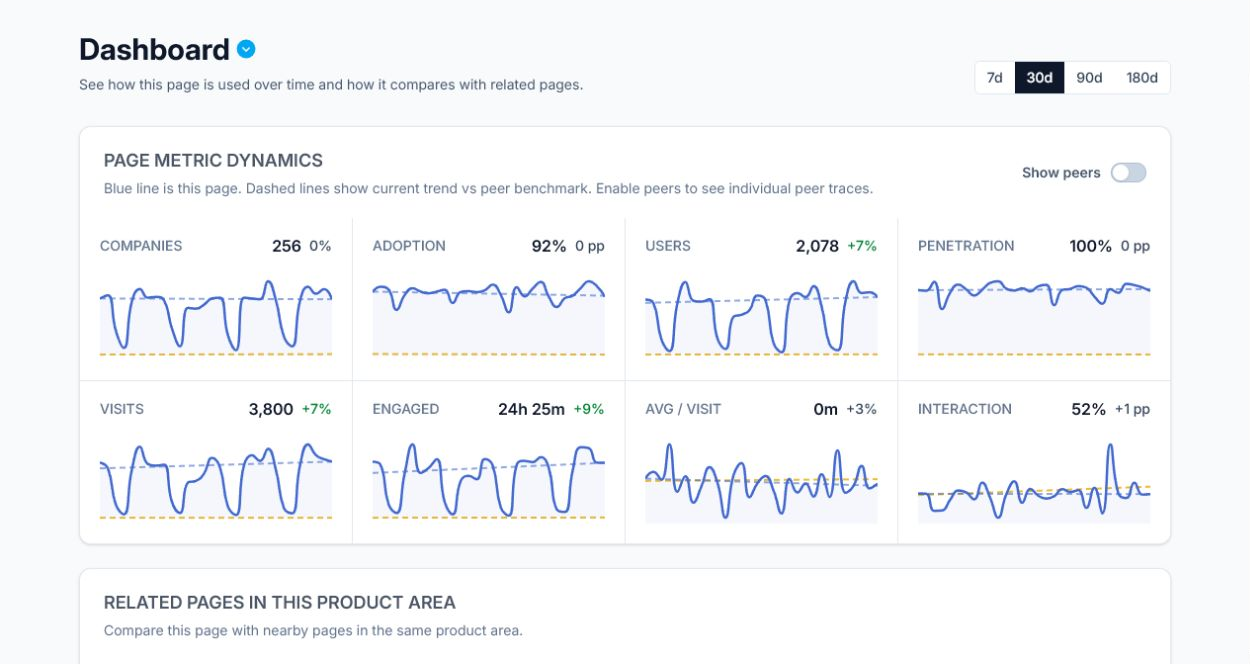Open the Users metric chart
Viewport: 1250px width, 664px height.
(761, 317)
